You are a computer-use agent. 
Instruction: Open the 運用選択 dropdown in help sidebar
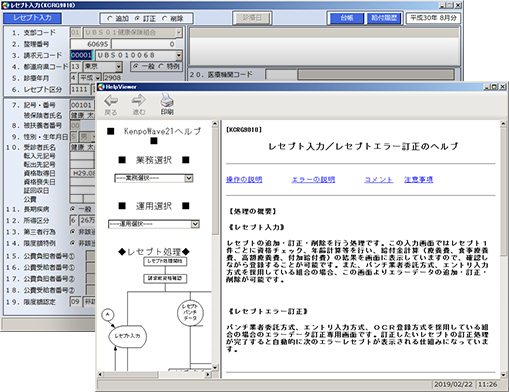coord(195,224)
